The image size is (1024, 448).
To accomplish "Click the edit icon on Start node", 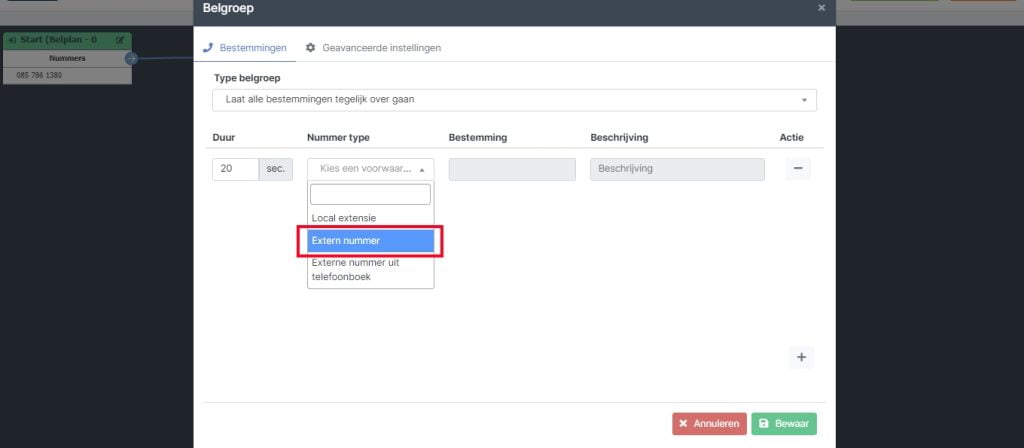I will tap(120, 40).
